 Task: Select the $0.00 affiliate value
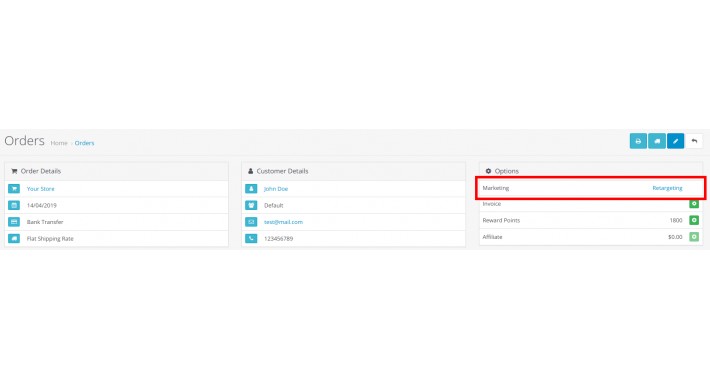[x=675, y=237]
